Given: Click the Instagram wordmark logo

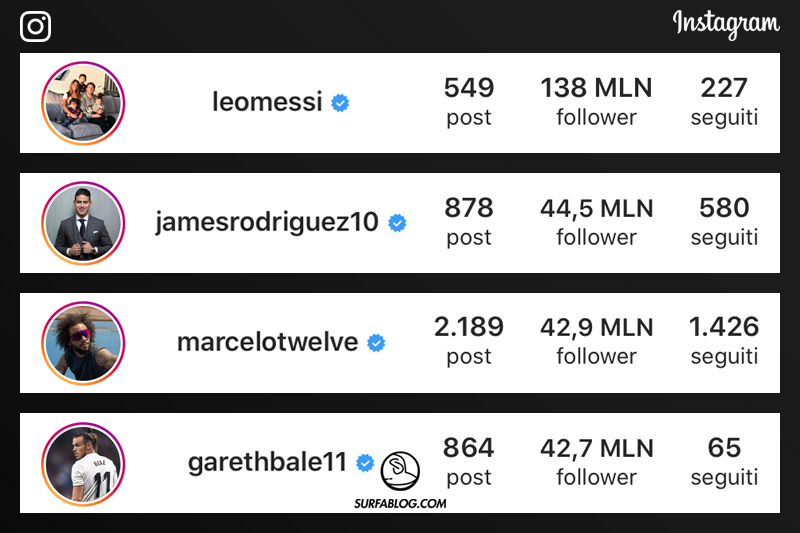Looking at the screenshot, I should 725,23.
